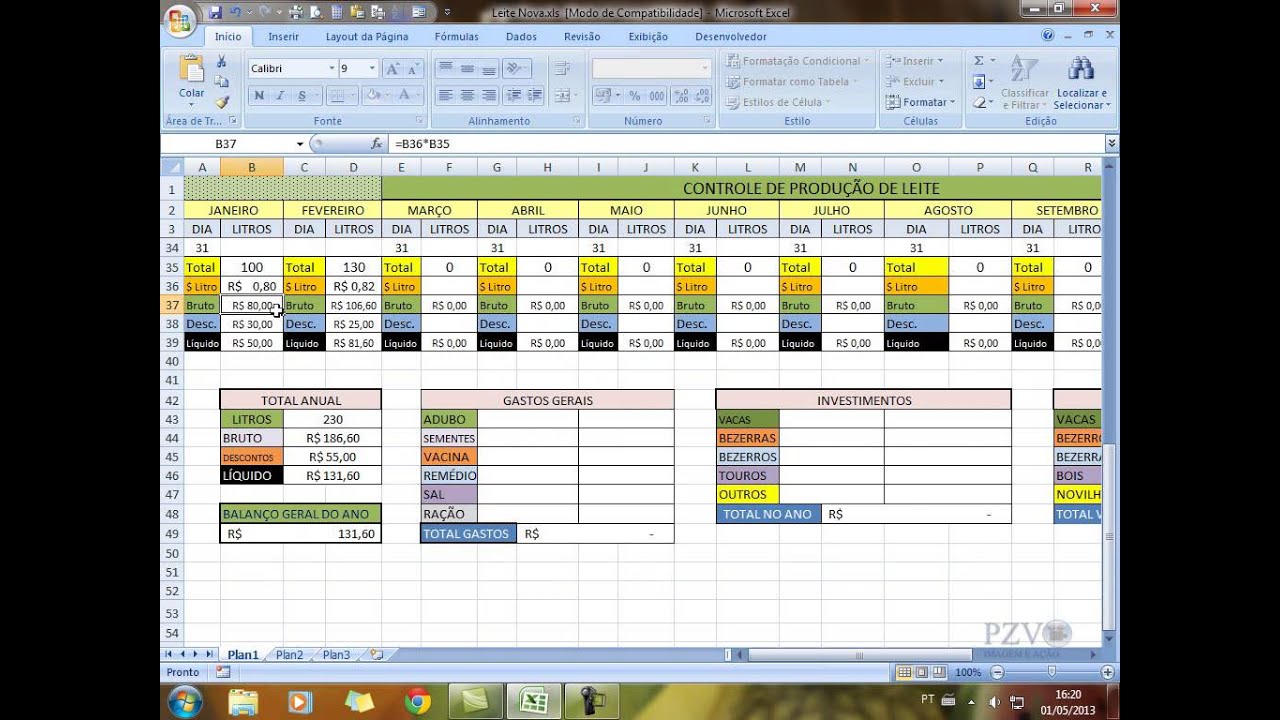Open Google Chrome from the taskbar
The width and height of the screenshot is (1280, 720).
click(x=418, y=702)
